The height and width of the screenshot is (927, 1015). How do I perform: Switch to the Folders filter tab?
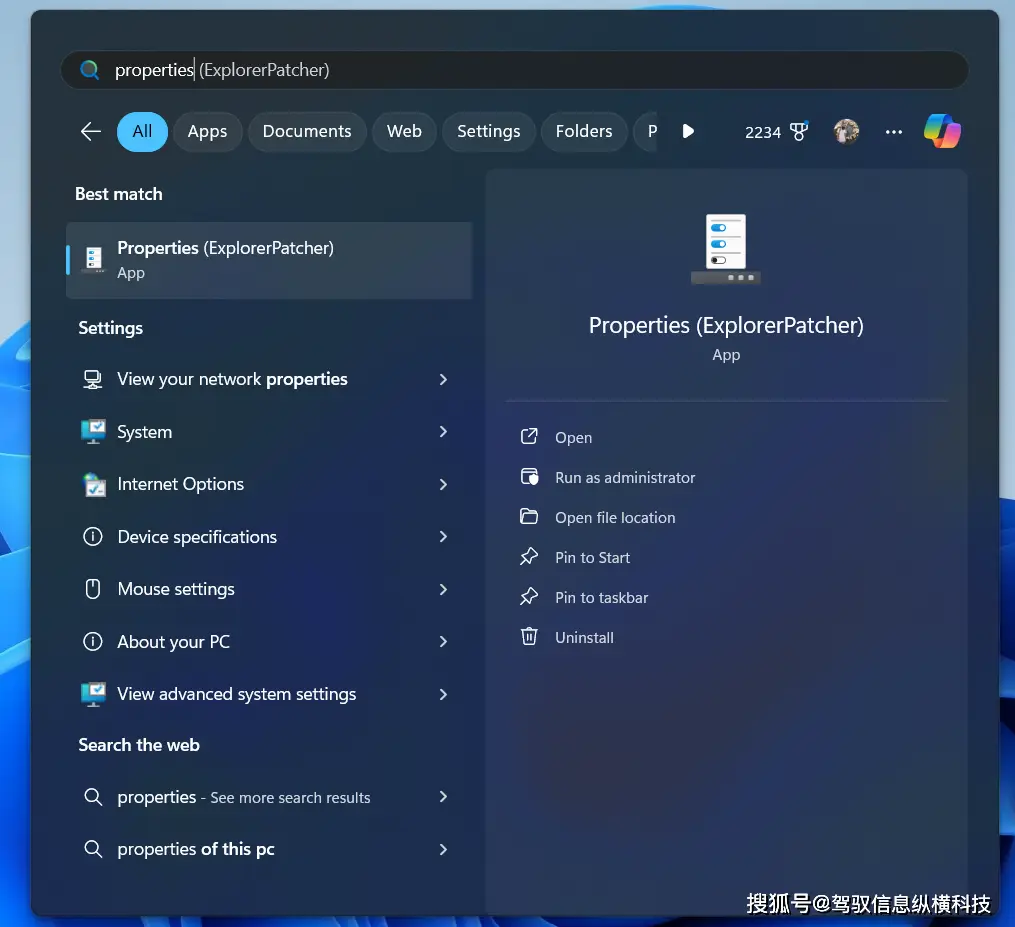point(584,131)
